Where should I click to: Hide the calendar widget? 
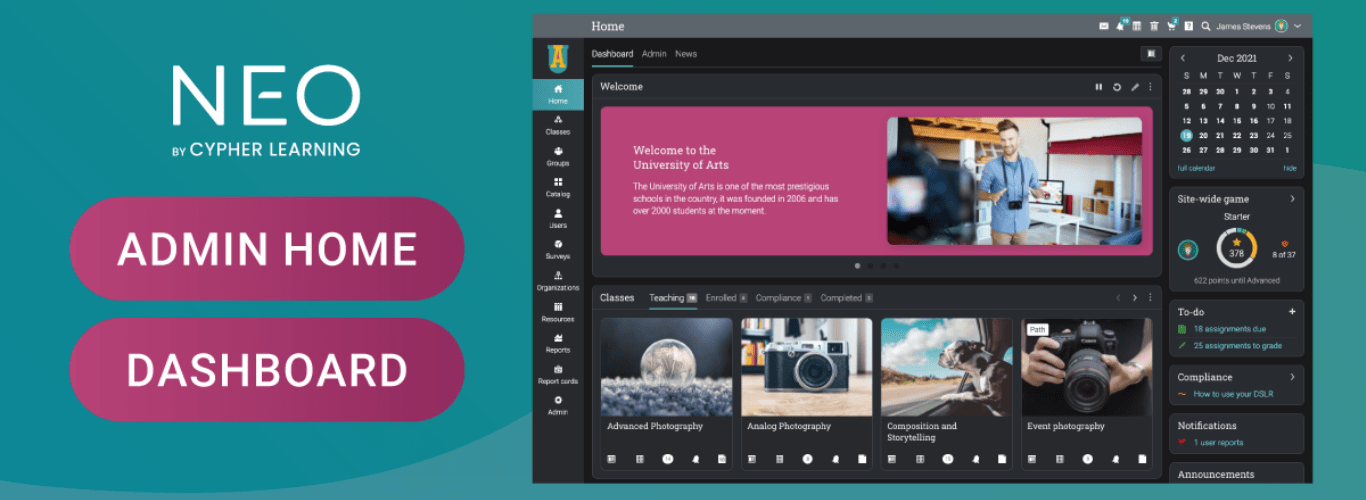pos(1289,168)
